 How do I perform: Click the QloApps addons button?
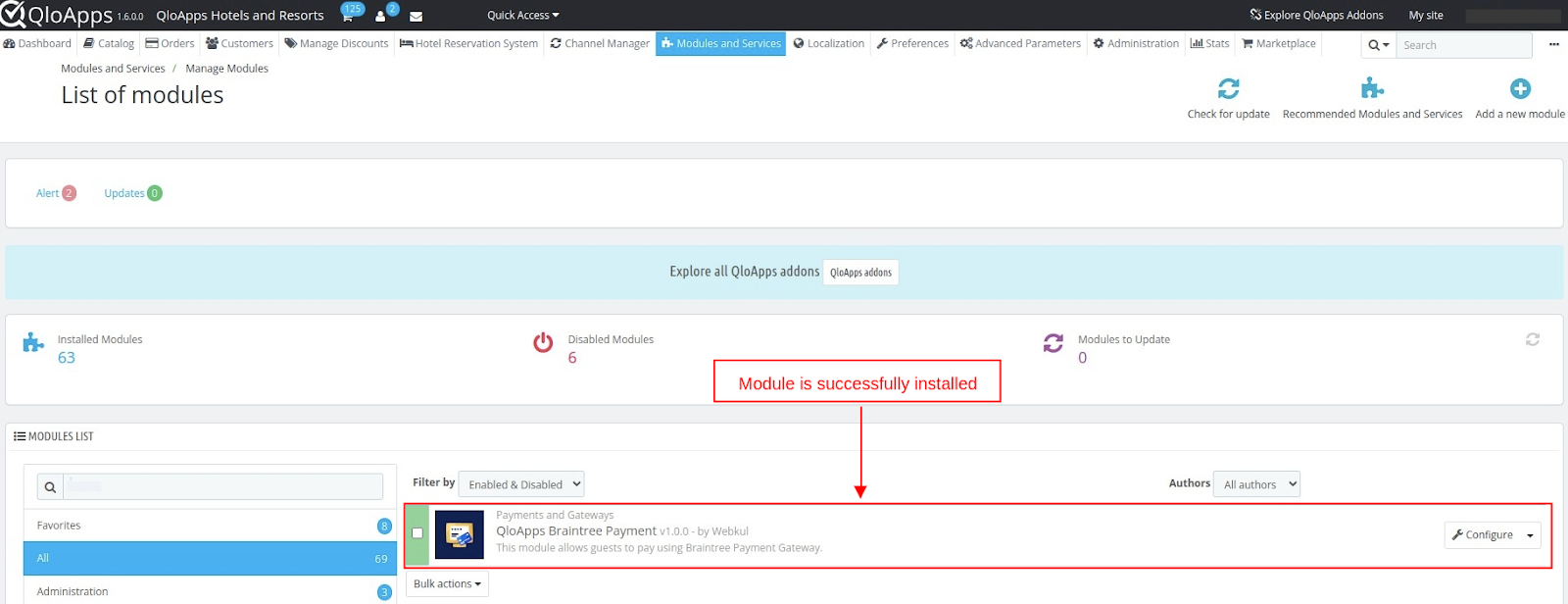tap(860, 273)
